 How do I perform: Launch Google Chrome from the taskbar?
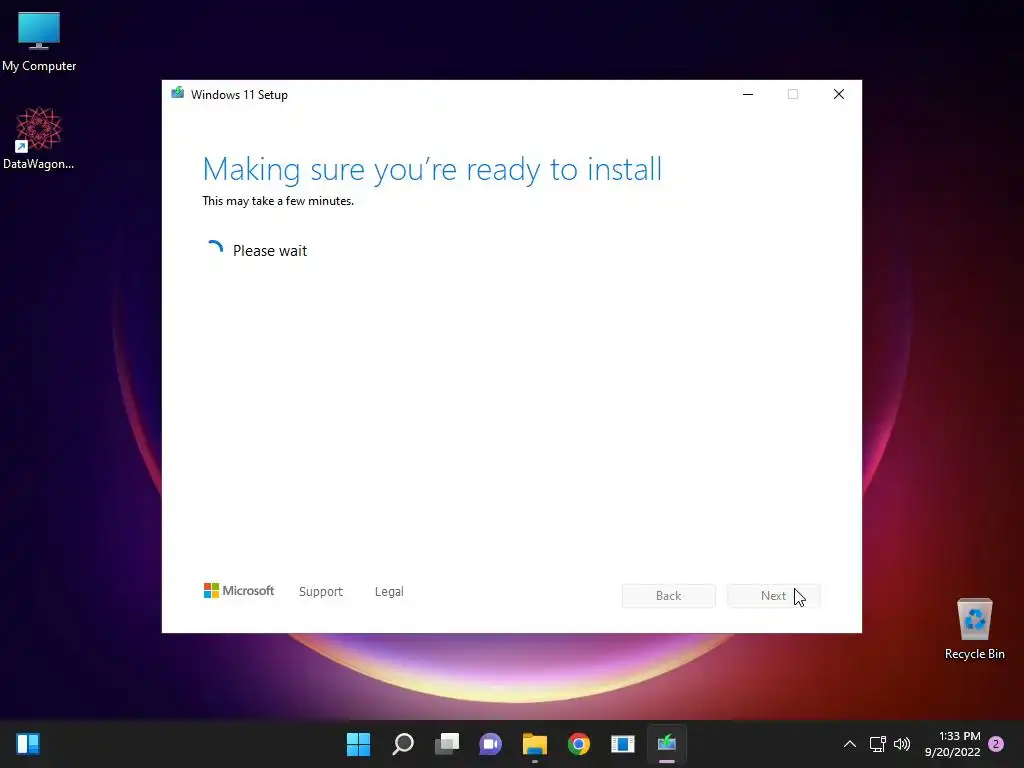[x=579, y=744]
